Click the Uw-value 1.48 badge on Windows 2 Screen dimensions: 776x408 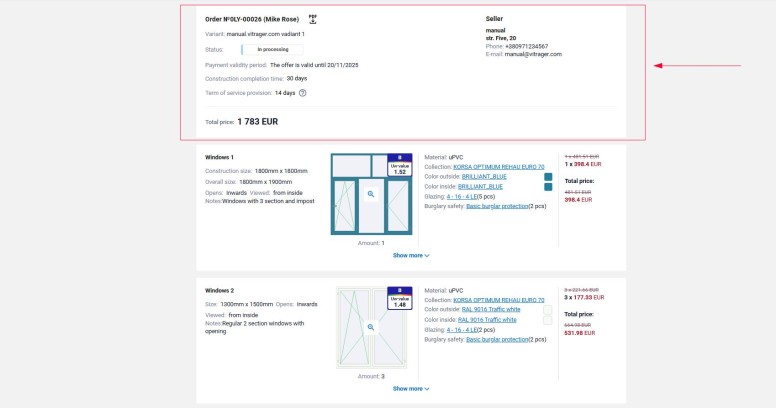tap(400, 298)
